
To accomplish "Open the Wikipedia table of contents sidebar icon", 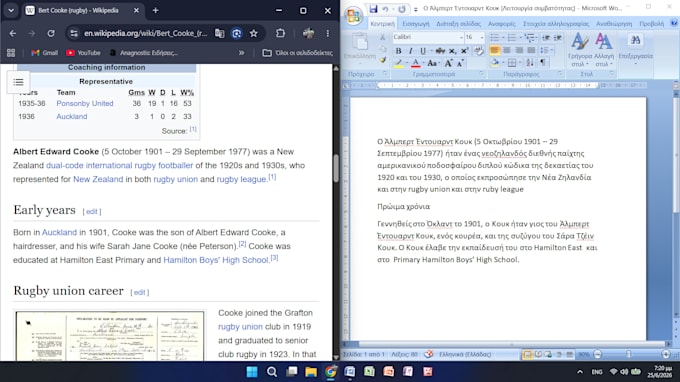I will pyautogui.click(x=18, y=82).
